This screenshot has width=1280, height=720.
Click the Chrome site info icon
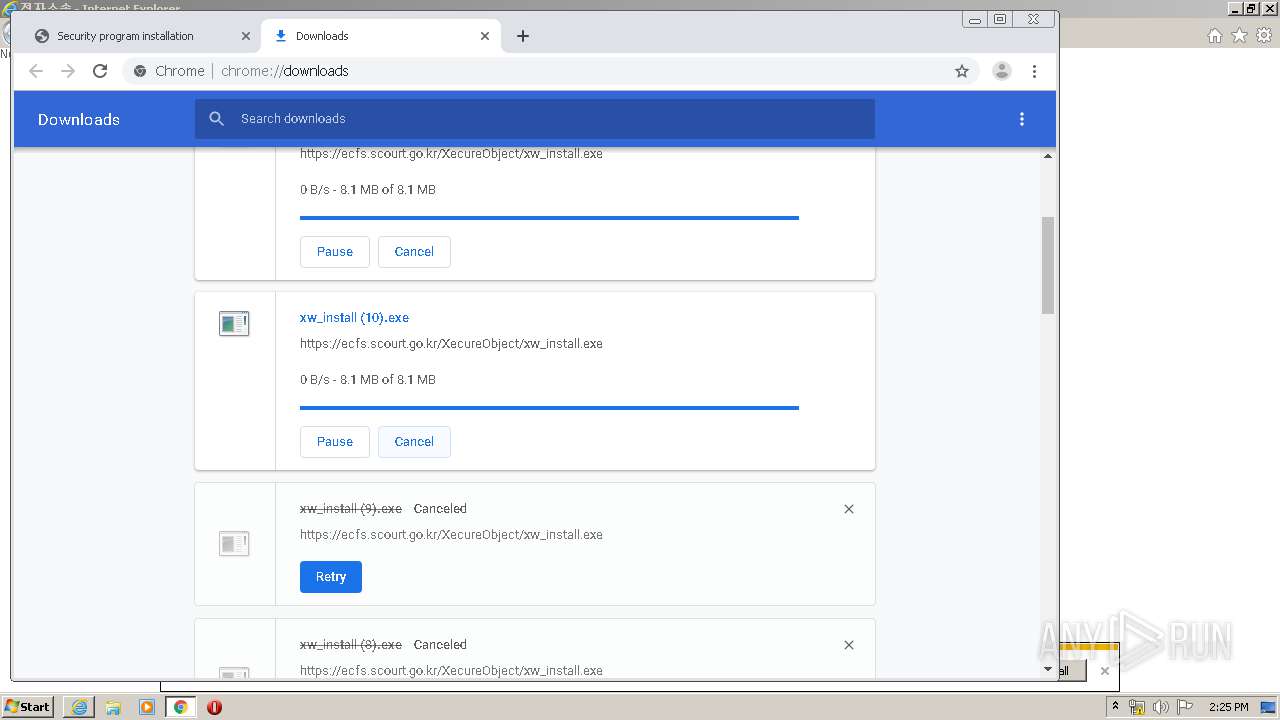140,71
